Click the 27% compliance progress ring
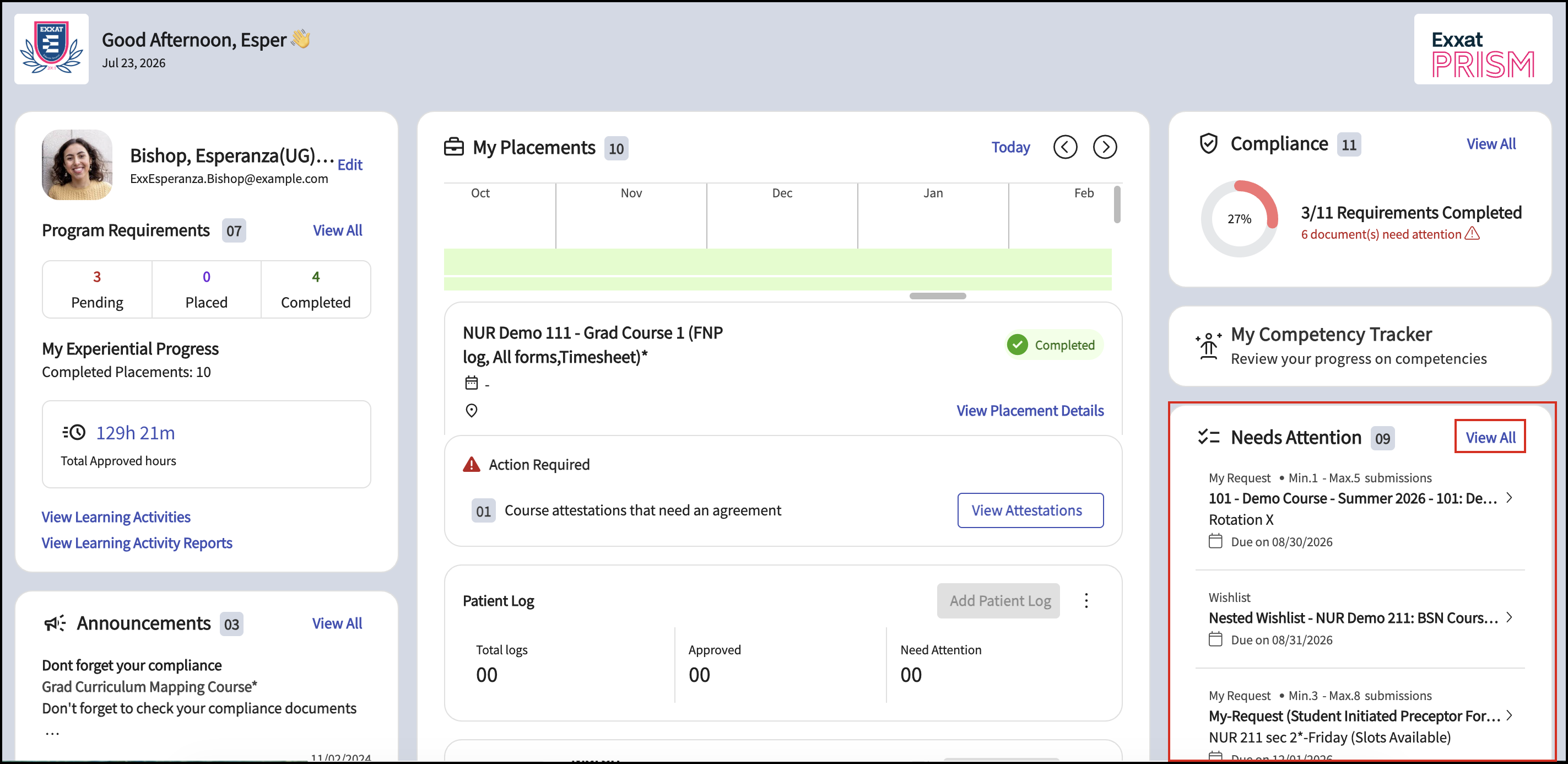Viewport: 1568px width, 764px height. click(1239, 218)
